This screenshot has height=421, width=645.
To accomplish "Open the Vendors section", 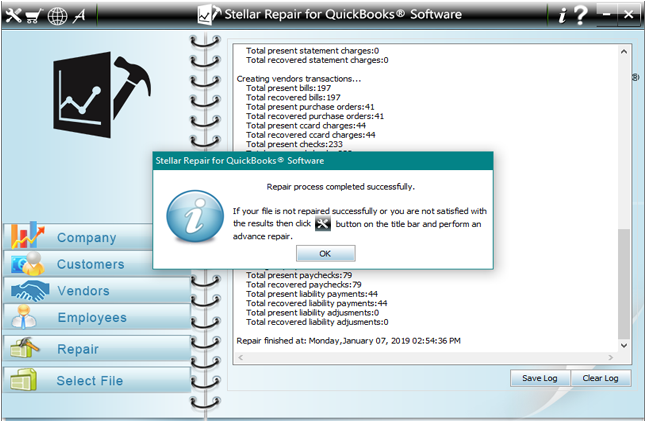I will pyautogui.click(x=97, y=291).
